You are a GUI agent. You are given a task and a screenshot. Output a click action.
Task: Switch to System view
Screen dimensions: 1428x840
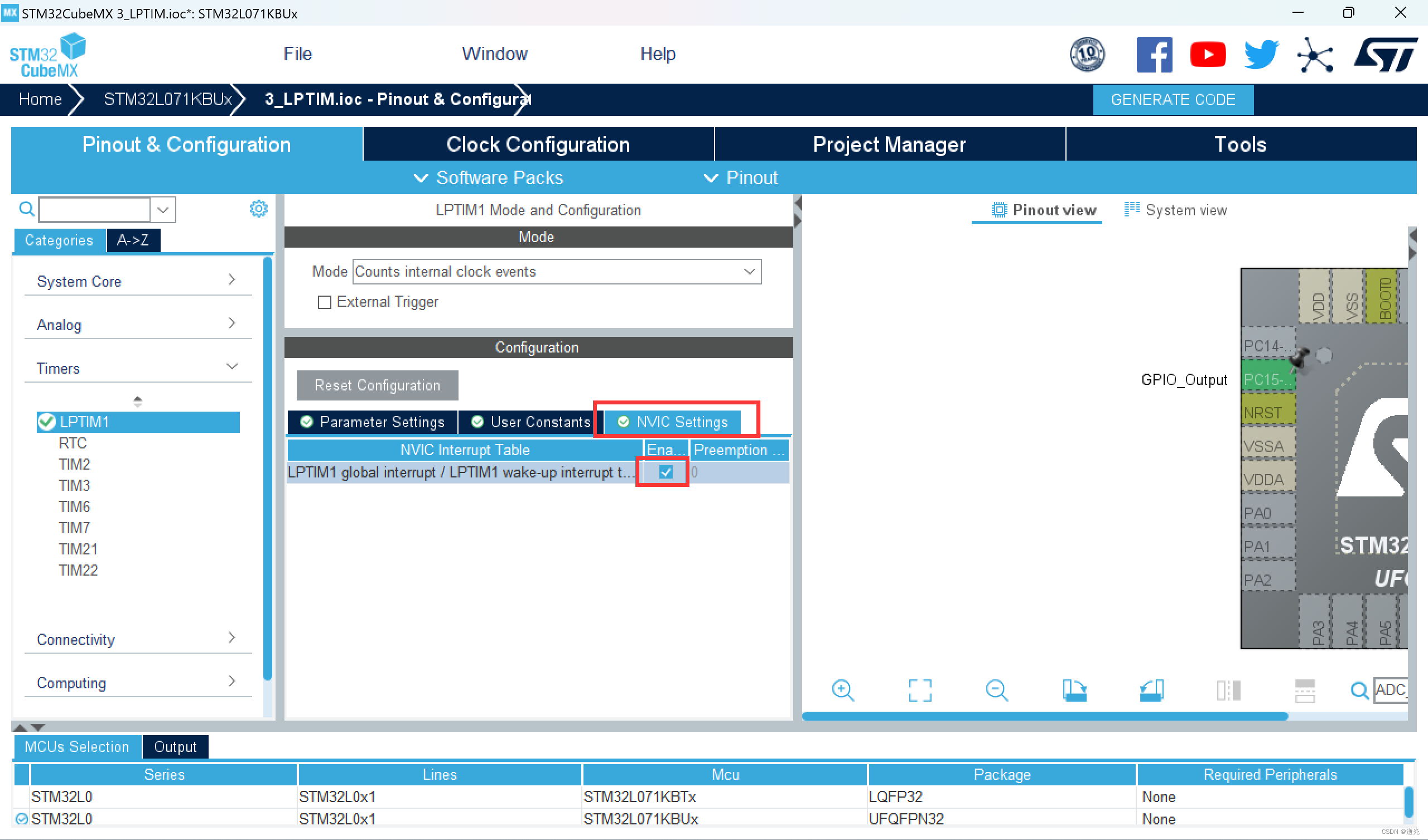1175,210
